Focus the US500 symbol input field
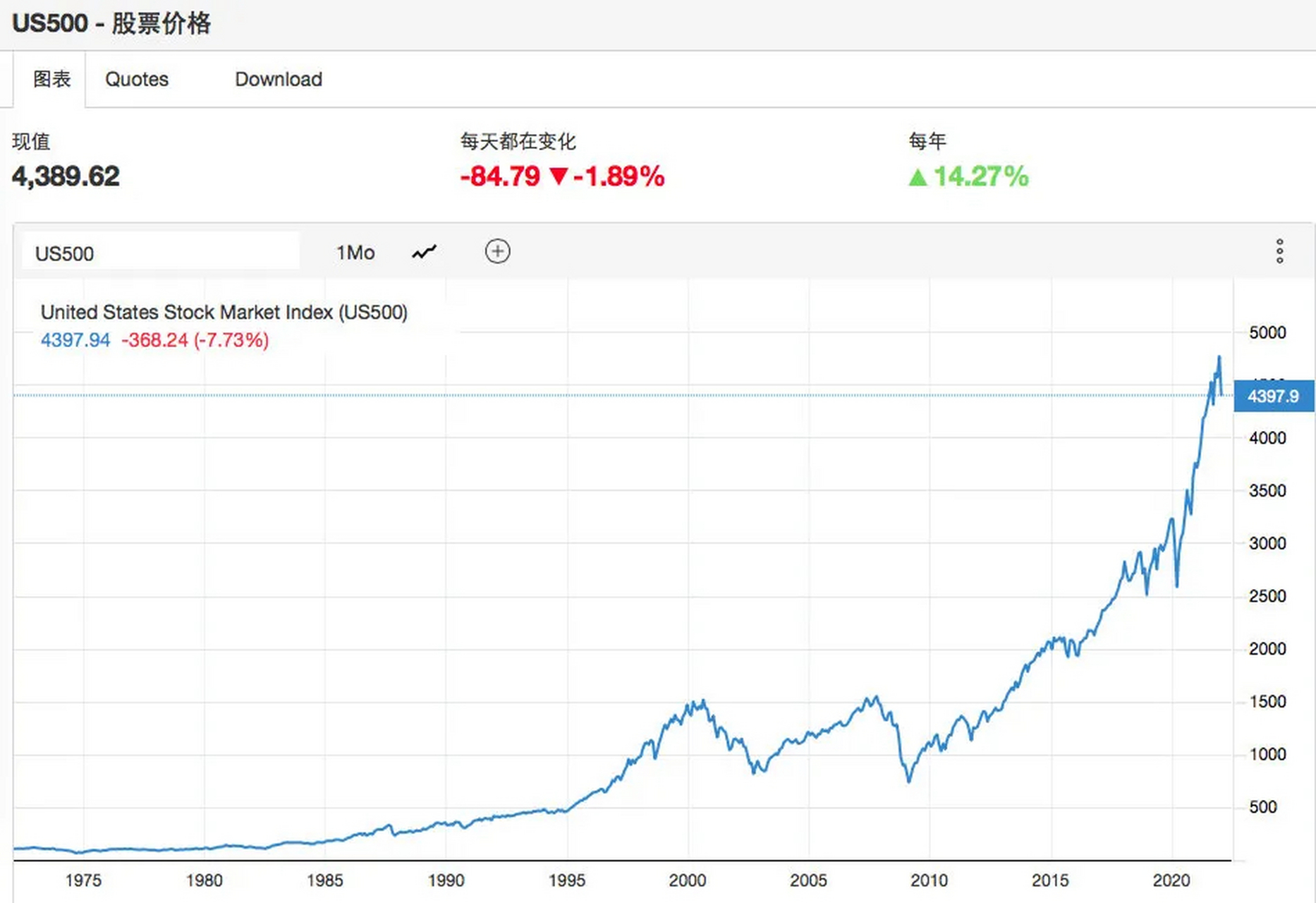 161,253
